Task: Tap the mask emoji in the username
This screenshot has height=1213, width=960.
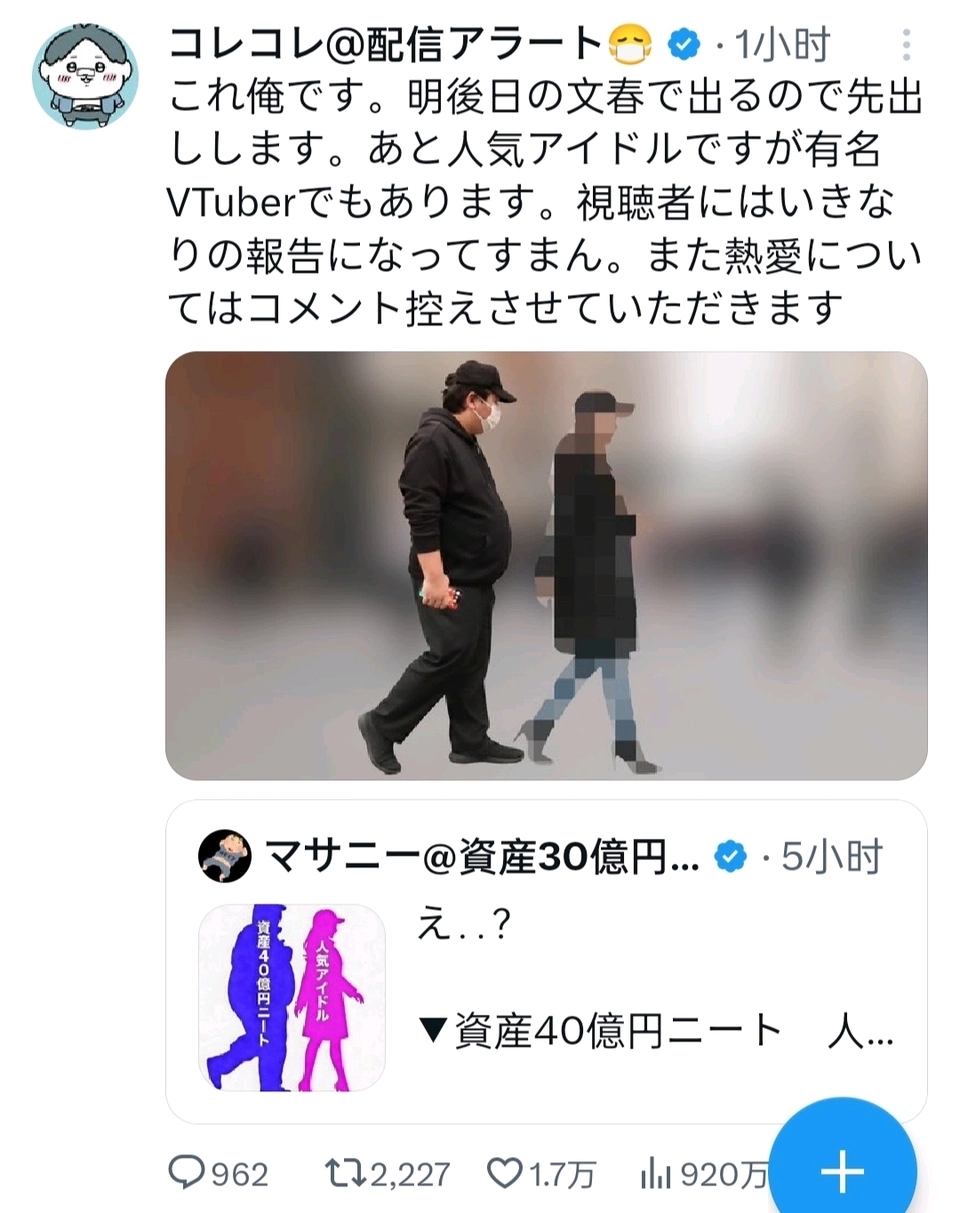Action: coord(632,45)
